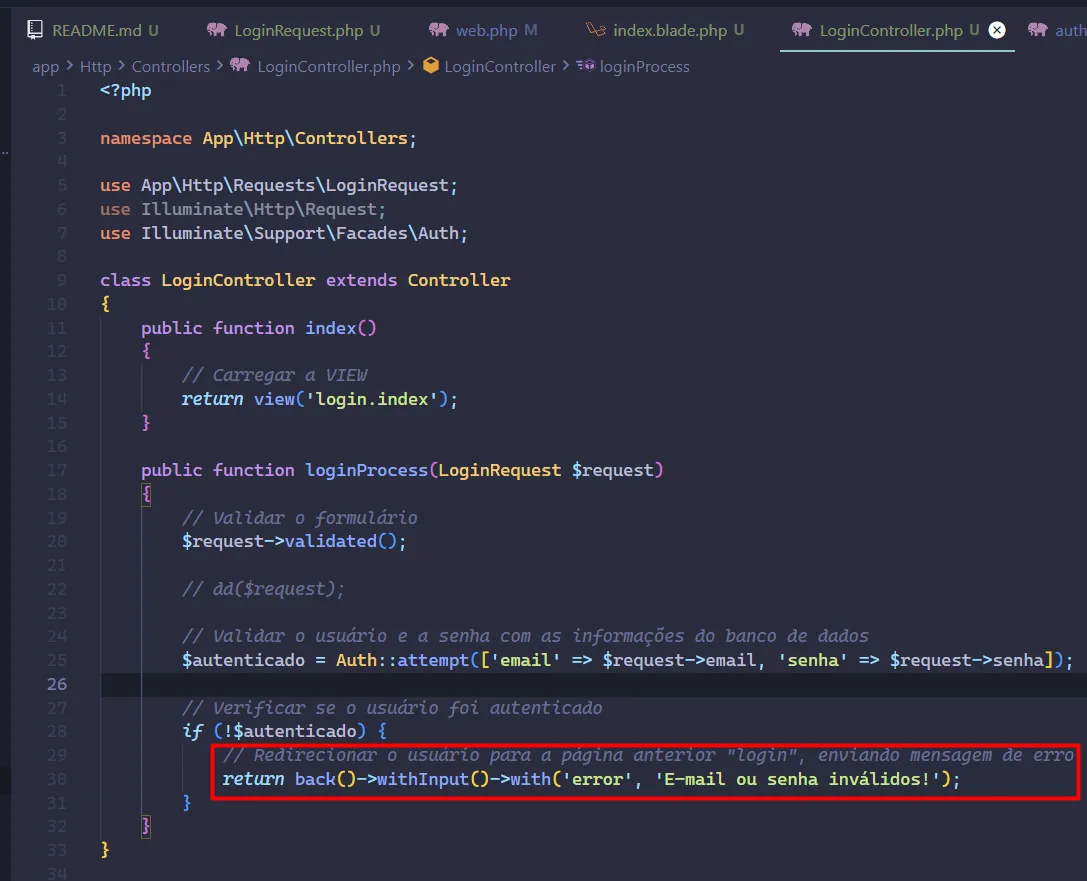Image resolution: width=1087 pixels, height=881 pixels.
Task: Click the elephant icon on the cut-off auth tab
Action: click(1037, 30)
